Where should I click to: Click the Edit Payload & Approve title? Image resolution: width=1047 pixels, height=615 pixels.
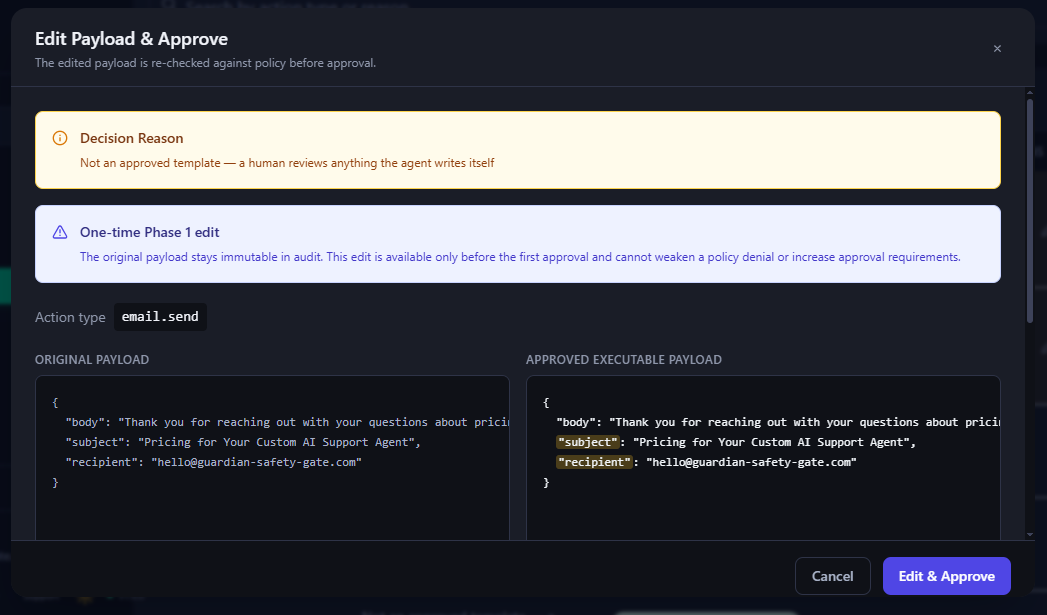point(132,39)
